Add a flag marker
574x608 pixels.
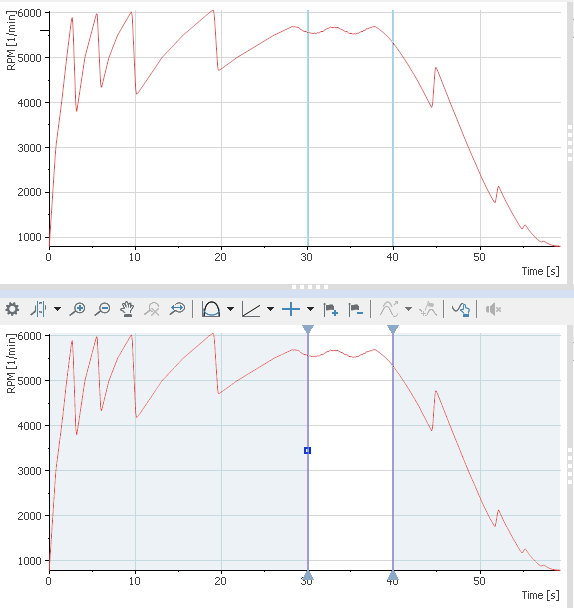pyautogui.click(x=331, y=309)
